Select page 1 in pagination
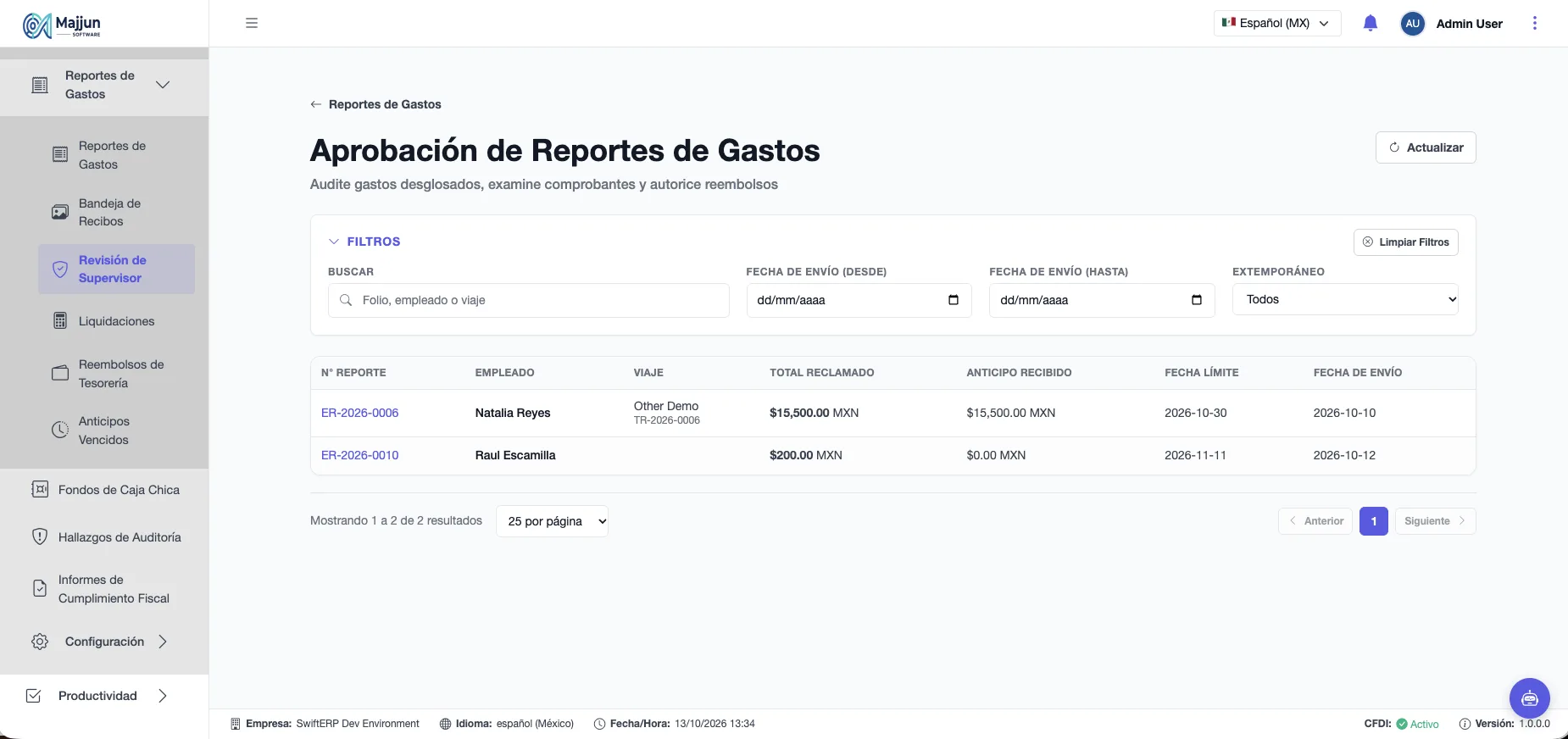 pyautogui.click(x=1374, y=521)
